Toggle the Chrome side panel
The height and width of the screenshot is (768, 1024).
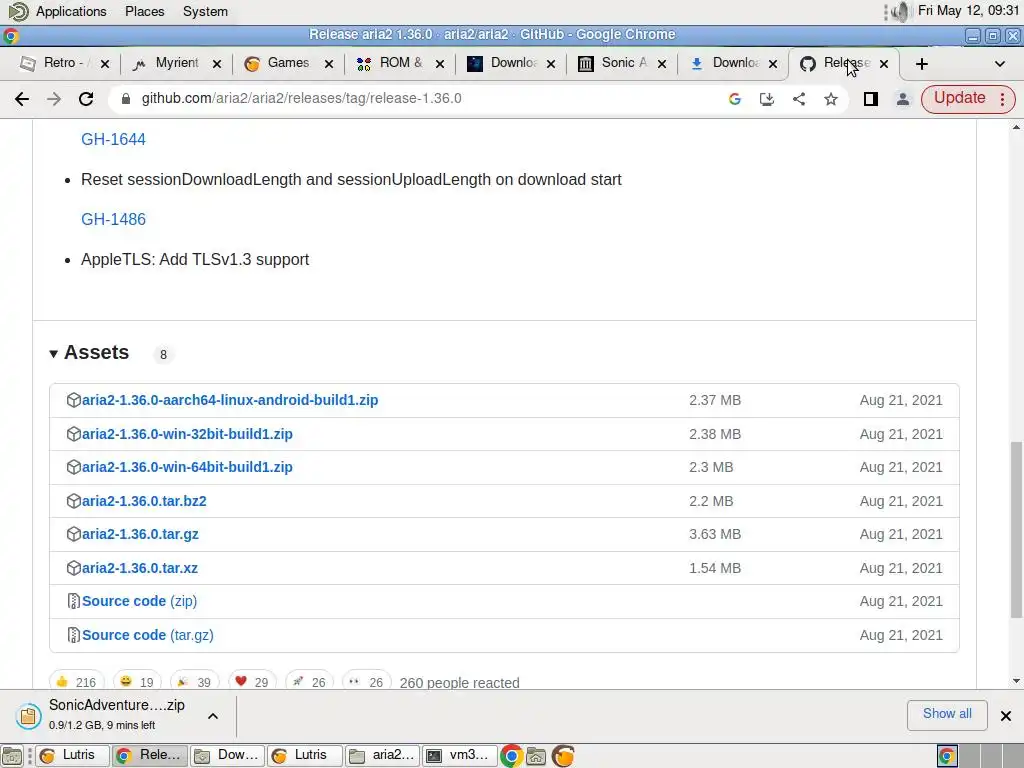871,99
